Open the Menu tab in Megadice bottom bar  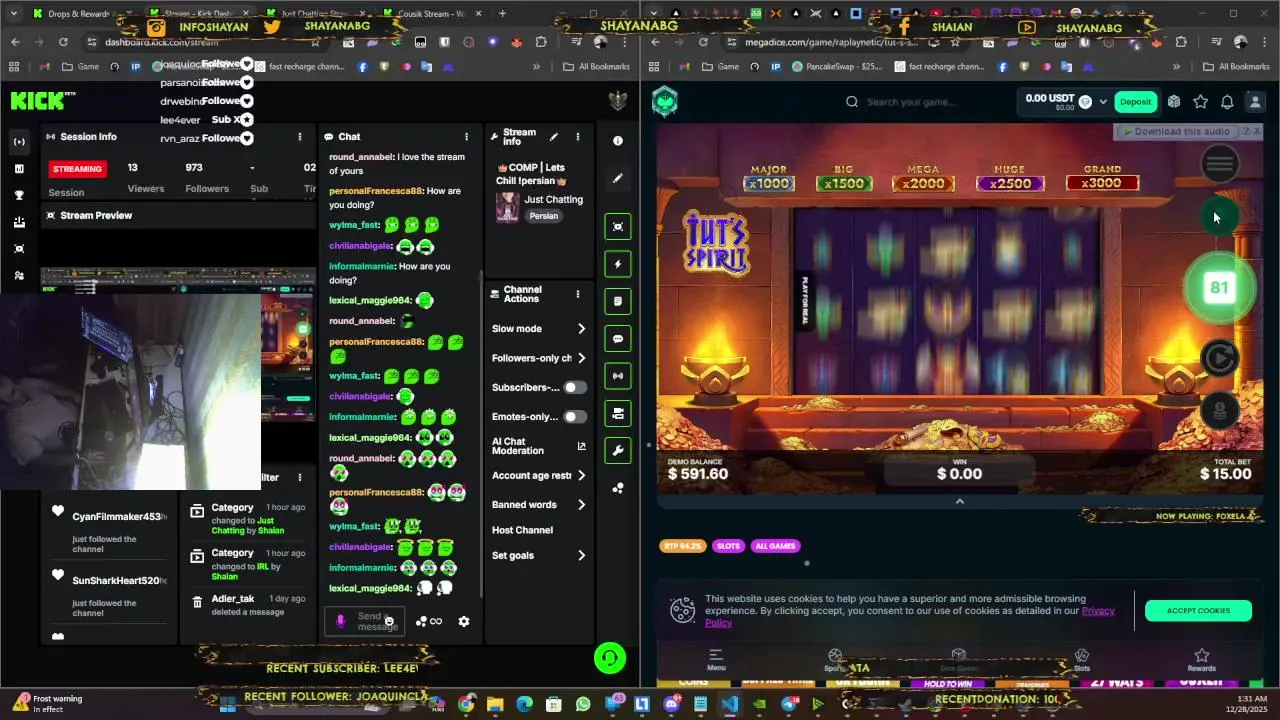[x=716, y=660]
